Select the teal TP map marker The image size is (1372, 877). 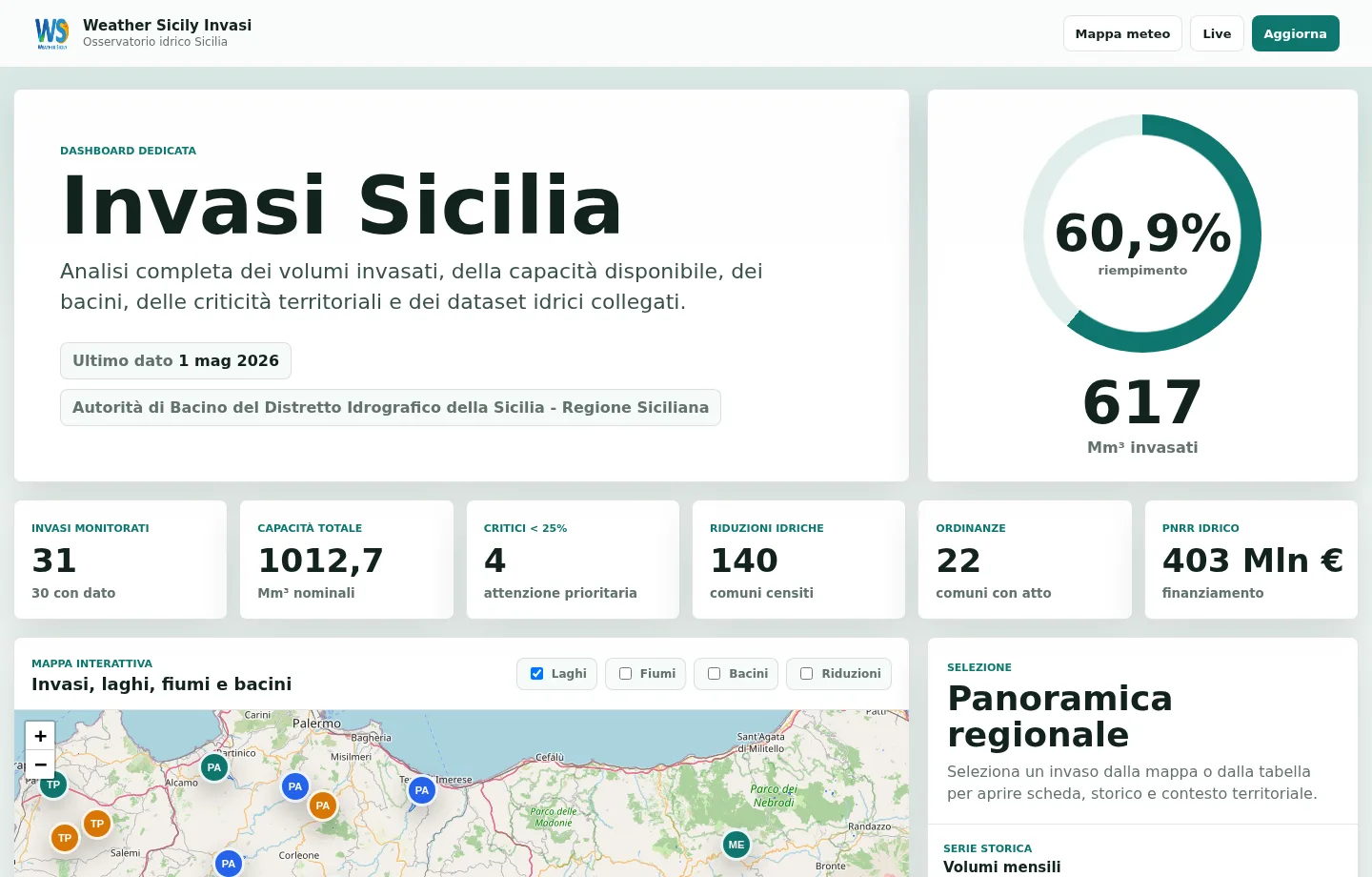[53, 785]
